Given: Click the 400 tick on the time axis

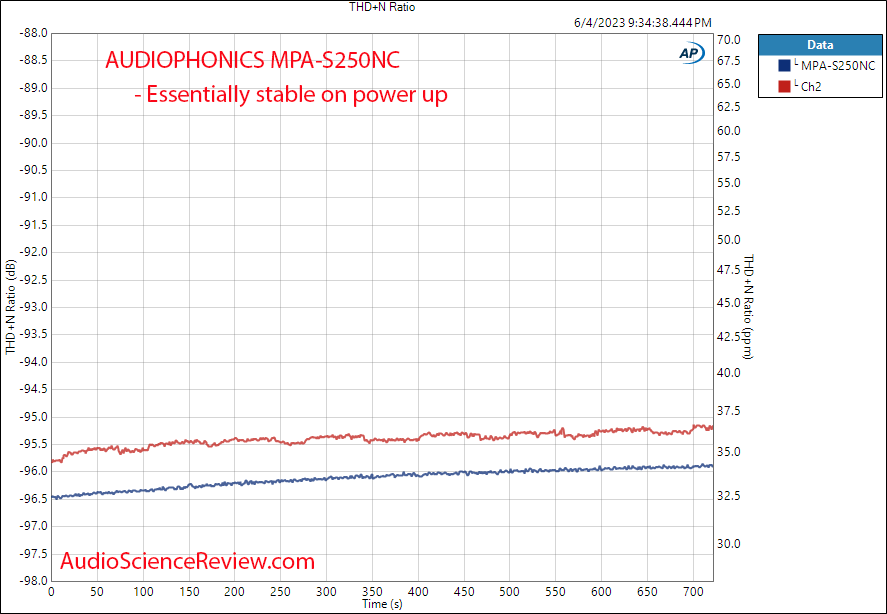Looking at the screenshot, I should click(x=418, y=592).
